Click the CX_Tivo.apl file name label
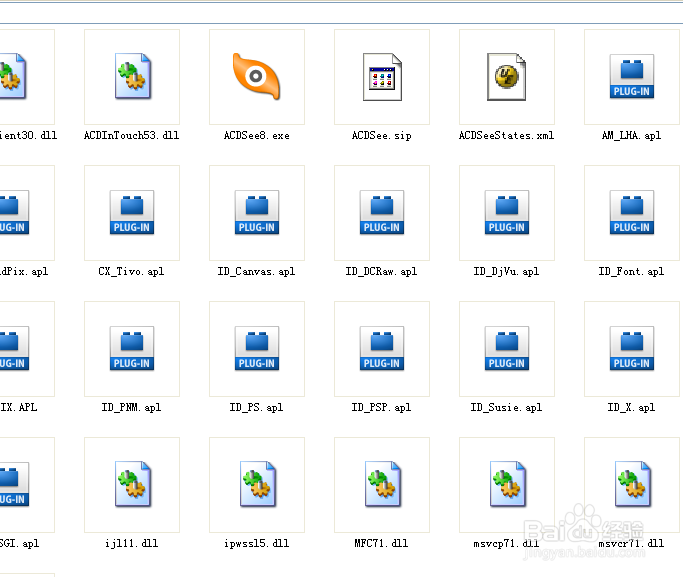 (132, 271)
